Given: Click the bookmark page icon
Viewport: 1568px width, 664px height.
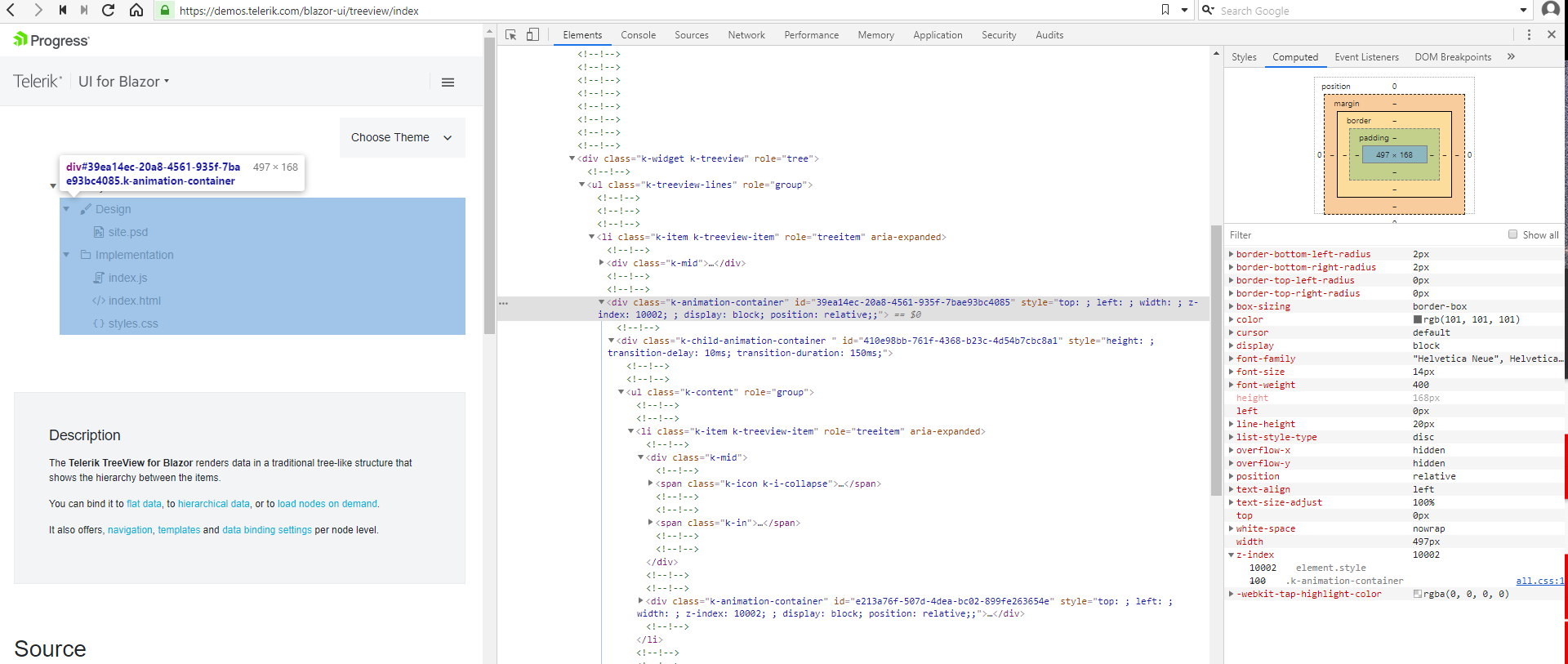Looking at the screenshot, I should pyautogui.click(x=1165, y=10).
